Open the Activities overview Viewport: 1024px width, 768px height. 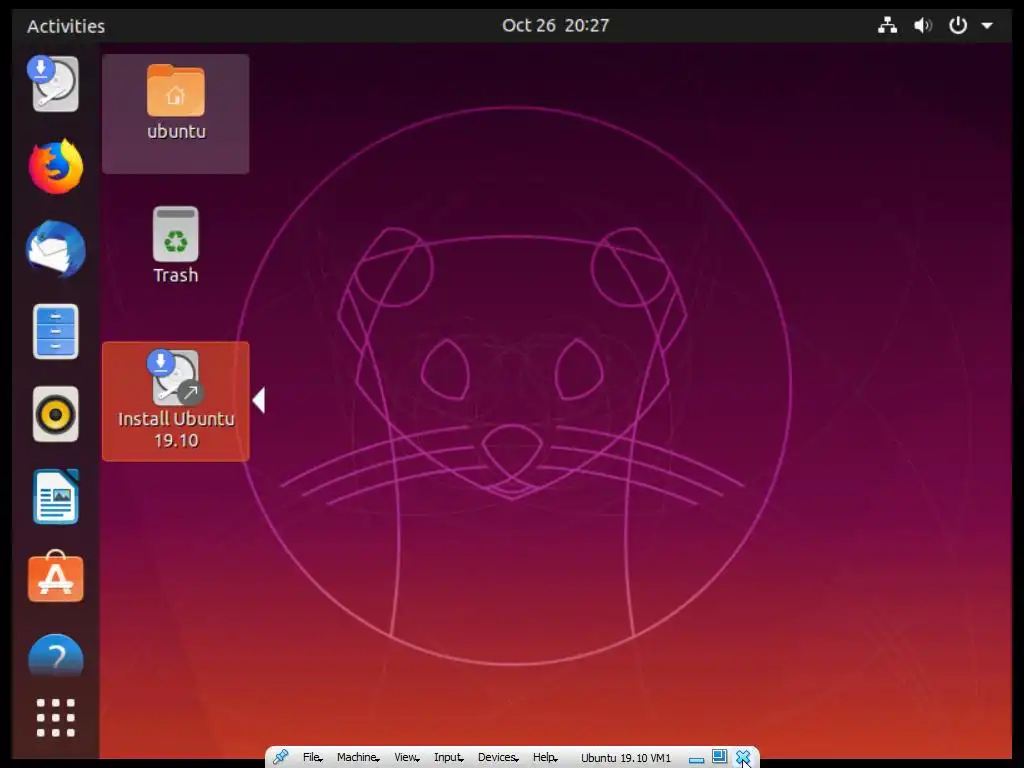click(66, 26)
